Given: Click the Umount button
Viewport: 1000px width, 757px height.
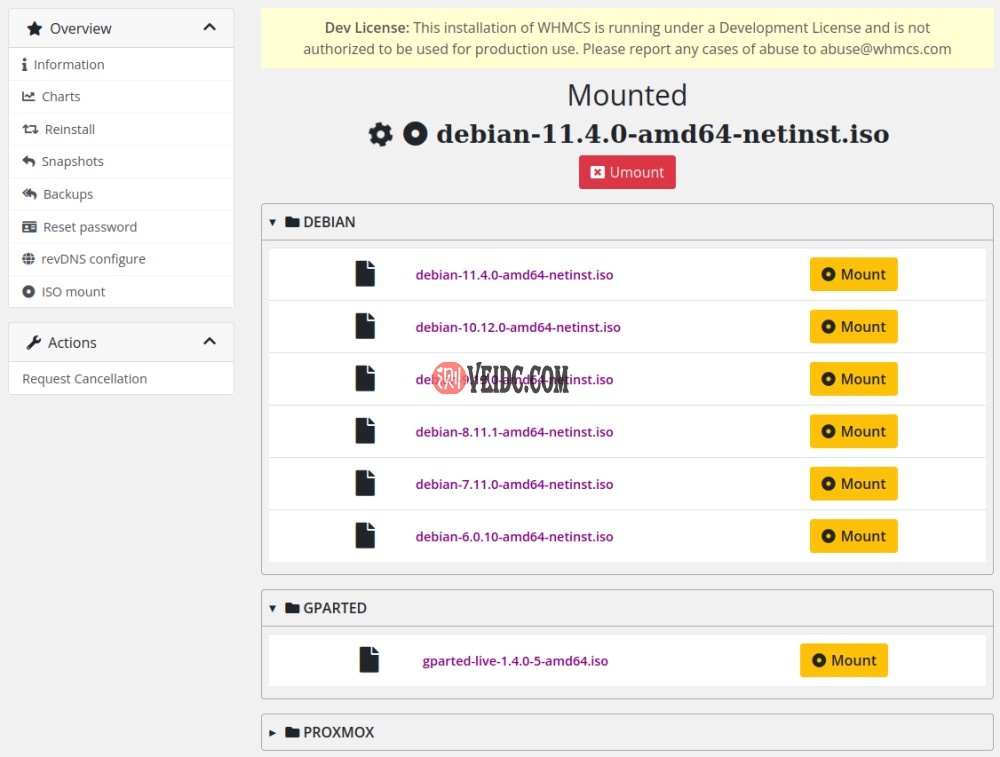Looking at the screenshot, I should pos(627,172).
